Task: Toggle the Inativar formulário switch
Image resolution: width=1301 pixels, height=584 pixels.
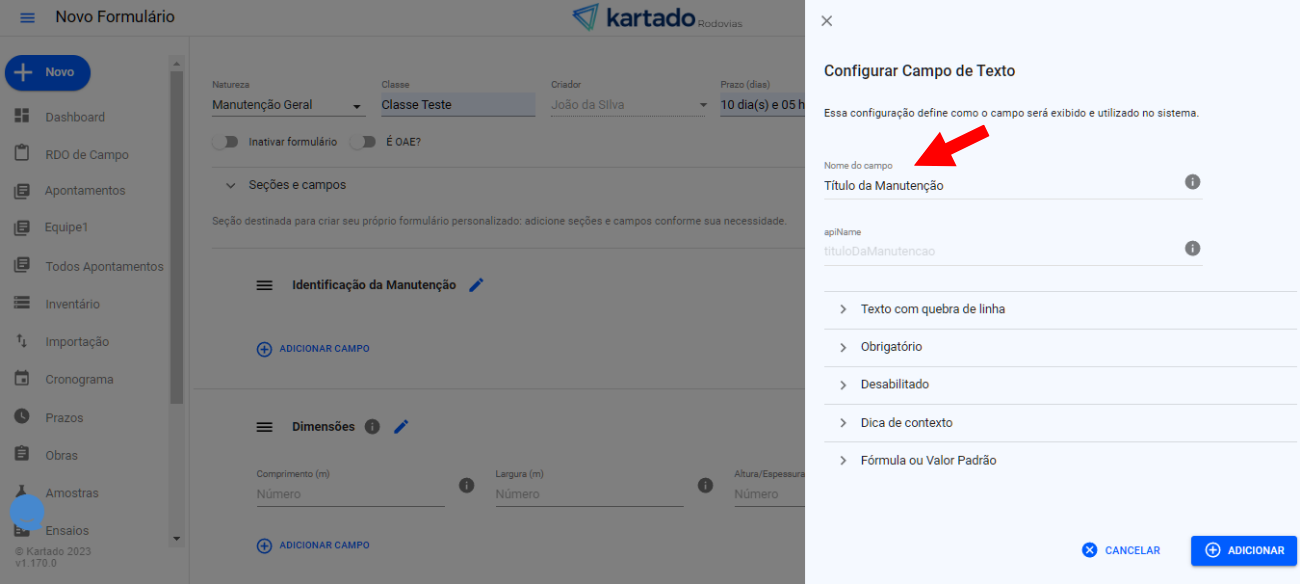Action: [x=226, y=142]
